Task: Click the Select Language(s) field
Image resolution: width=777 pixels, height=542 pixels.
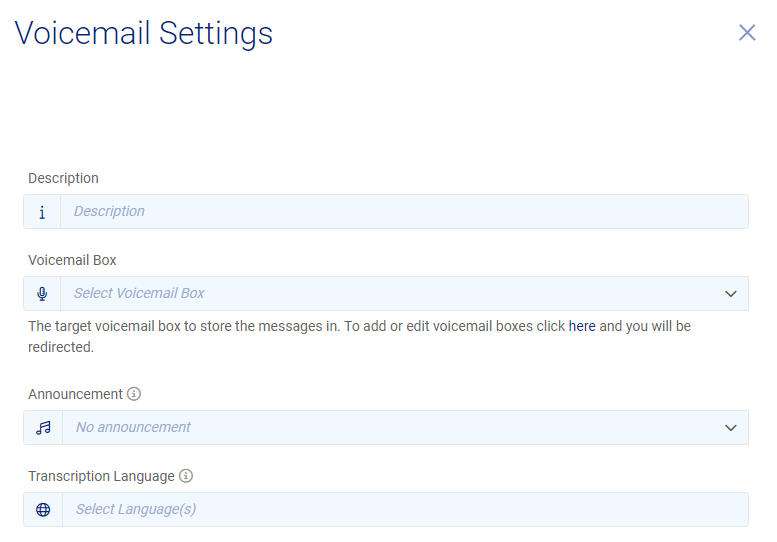Action: coord(400,510)
